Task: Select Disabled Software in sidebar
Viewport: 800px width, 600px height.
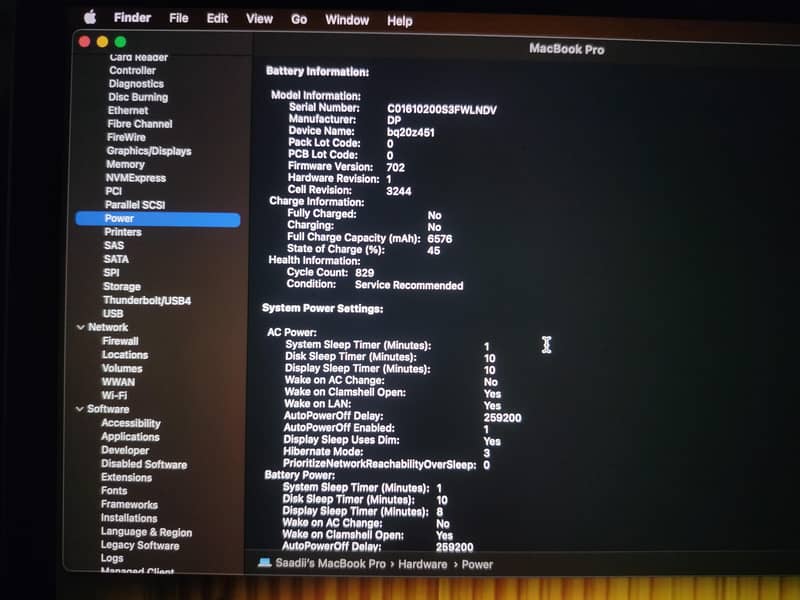Action: (x=144, y=464)
